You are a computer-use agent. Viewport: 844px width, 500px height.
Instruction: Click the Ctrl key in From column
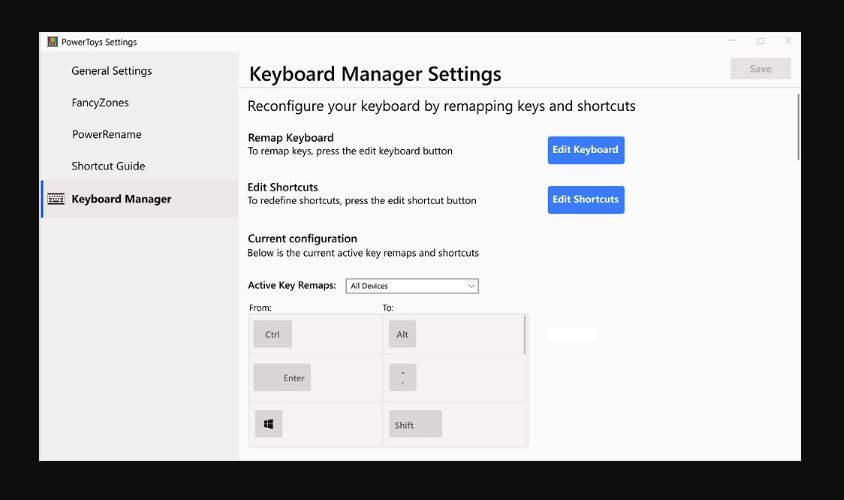pos(272,334)
